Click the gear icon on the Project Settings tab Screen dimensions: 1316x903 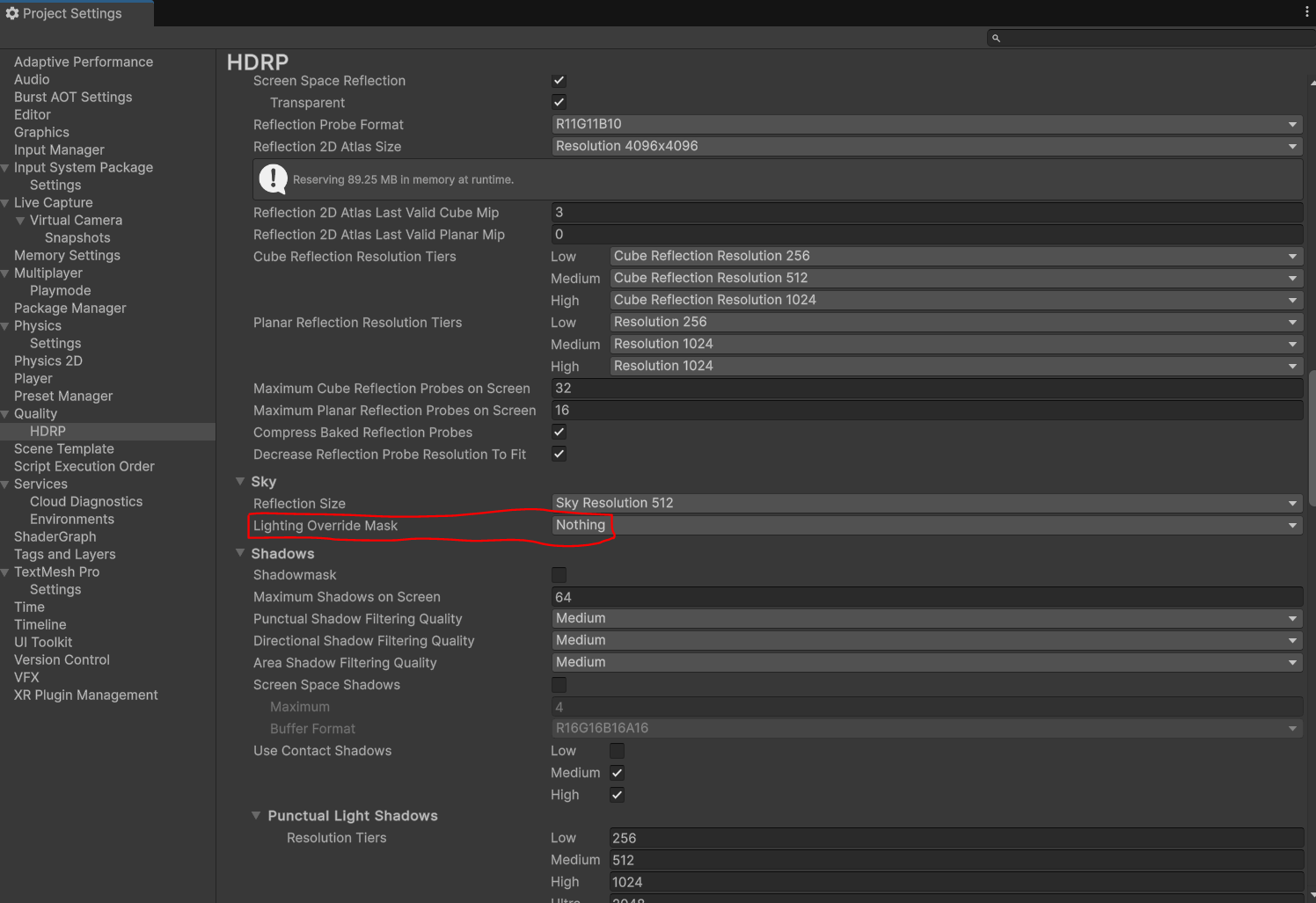(12, 13)
